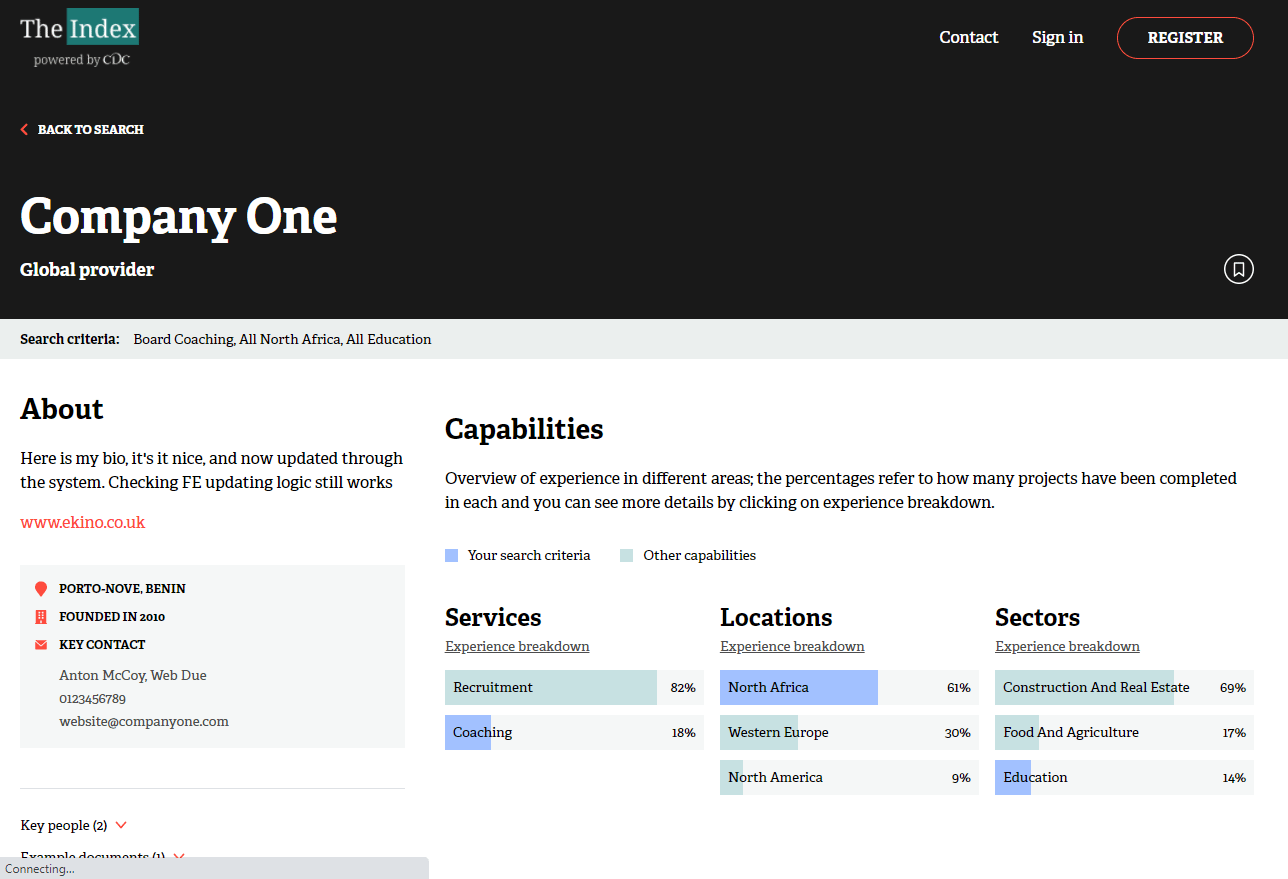Go to Sign in
Viewport: 1288px width, 879px height.
pos(1057,38)
